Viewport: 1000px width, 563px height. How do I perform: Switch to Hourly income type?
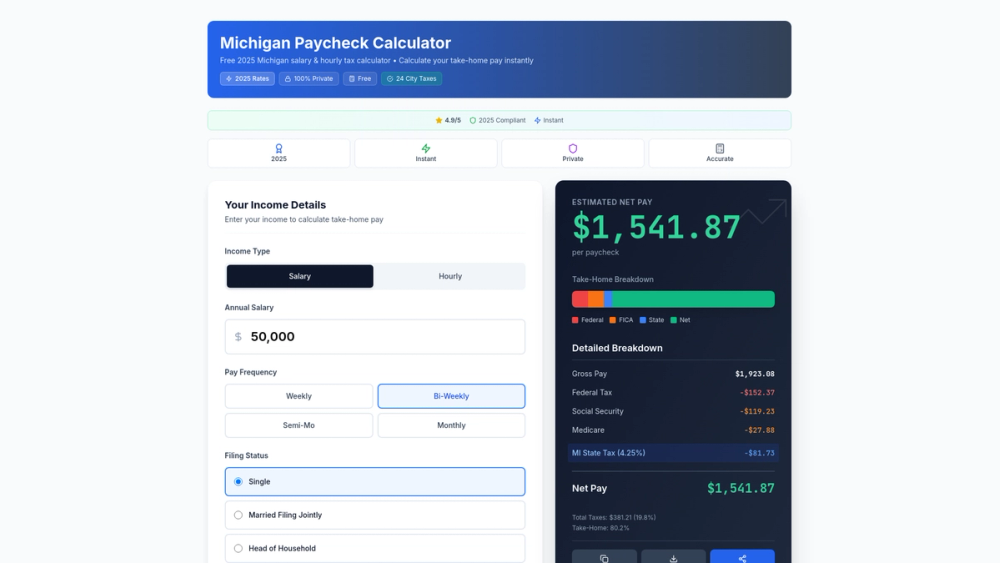click(450, 276)
